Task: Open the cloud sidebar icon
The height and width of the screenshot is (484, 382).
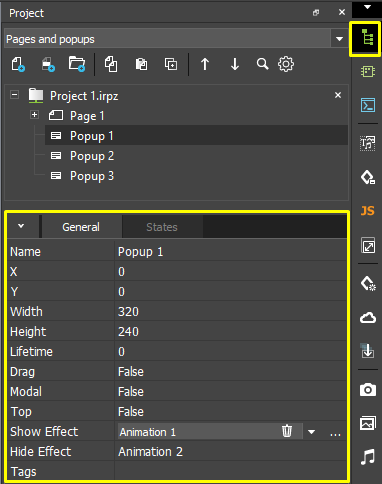Action: click(368, 318)
